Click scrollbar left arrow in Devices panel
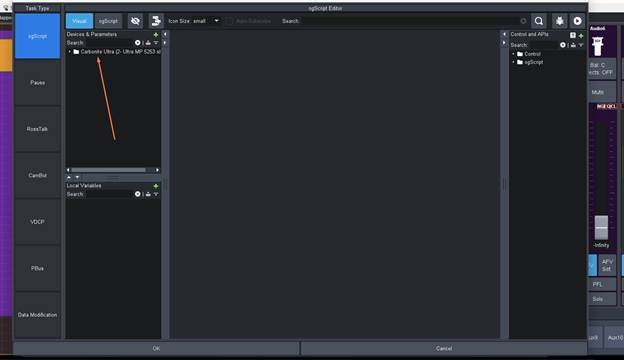Image resolution: width=624 pixels, height=360 pixels. point(68,170)
